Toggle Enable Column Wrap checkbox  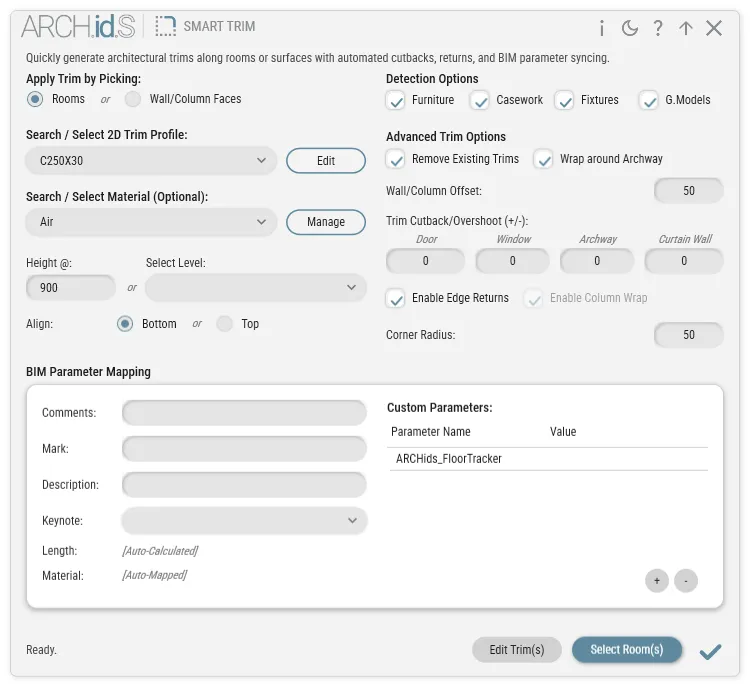(x=533, y=298)
